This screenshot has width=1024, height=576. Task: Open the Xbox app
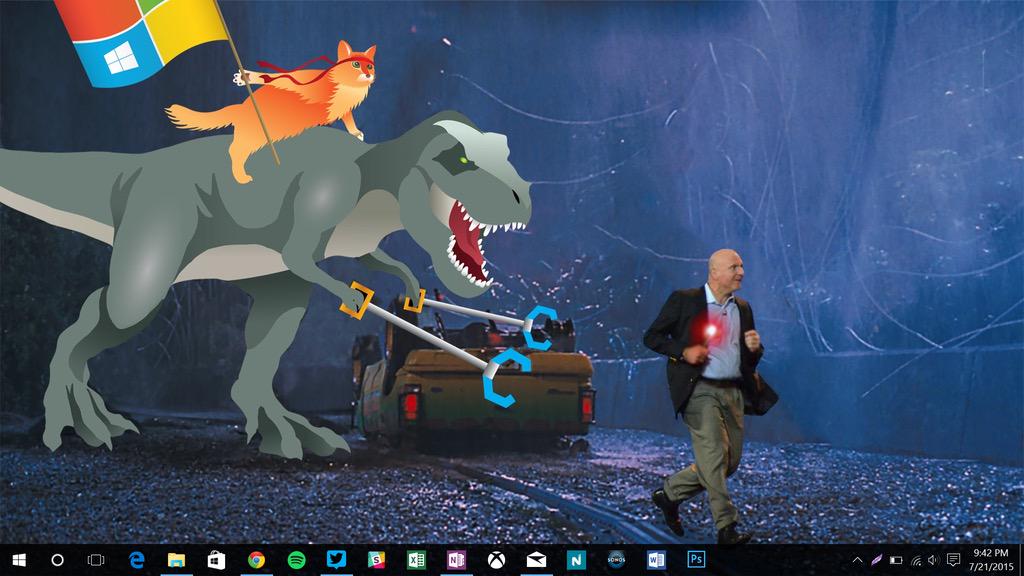[x=496, y=560]
